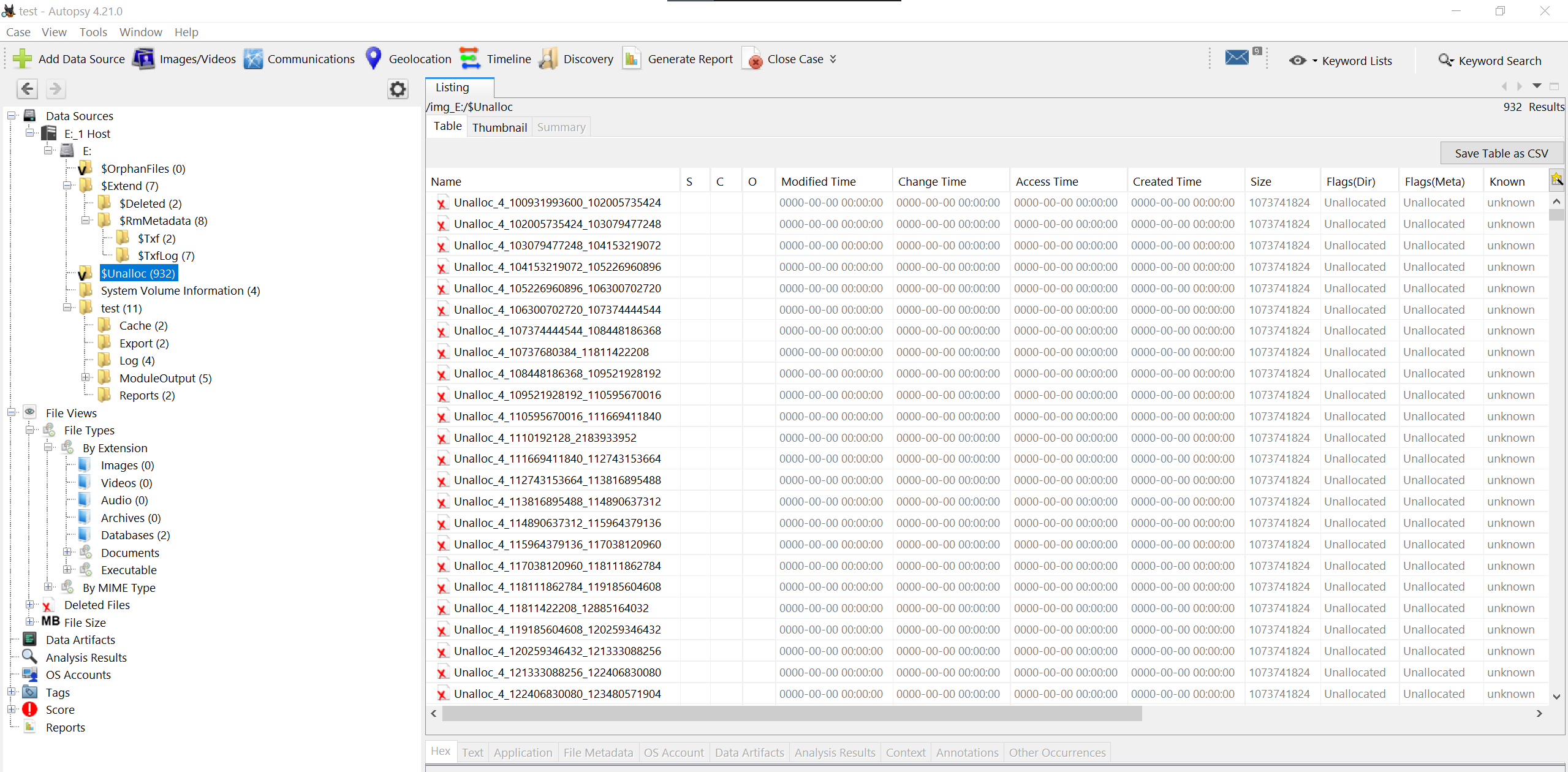
Task: Open the messages envelope icon
Action: click(1237, 58)
